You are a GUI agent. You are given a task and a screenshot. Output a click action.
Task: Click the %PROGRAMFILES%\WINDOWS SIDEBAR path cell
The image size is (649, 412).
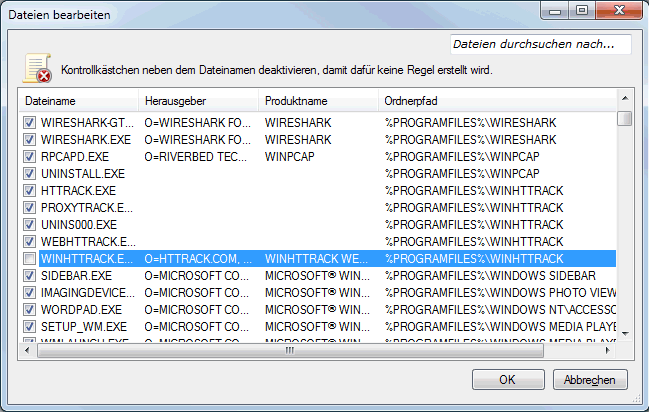490,276
